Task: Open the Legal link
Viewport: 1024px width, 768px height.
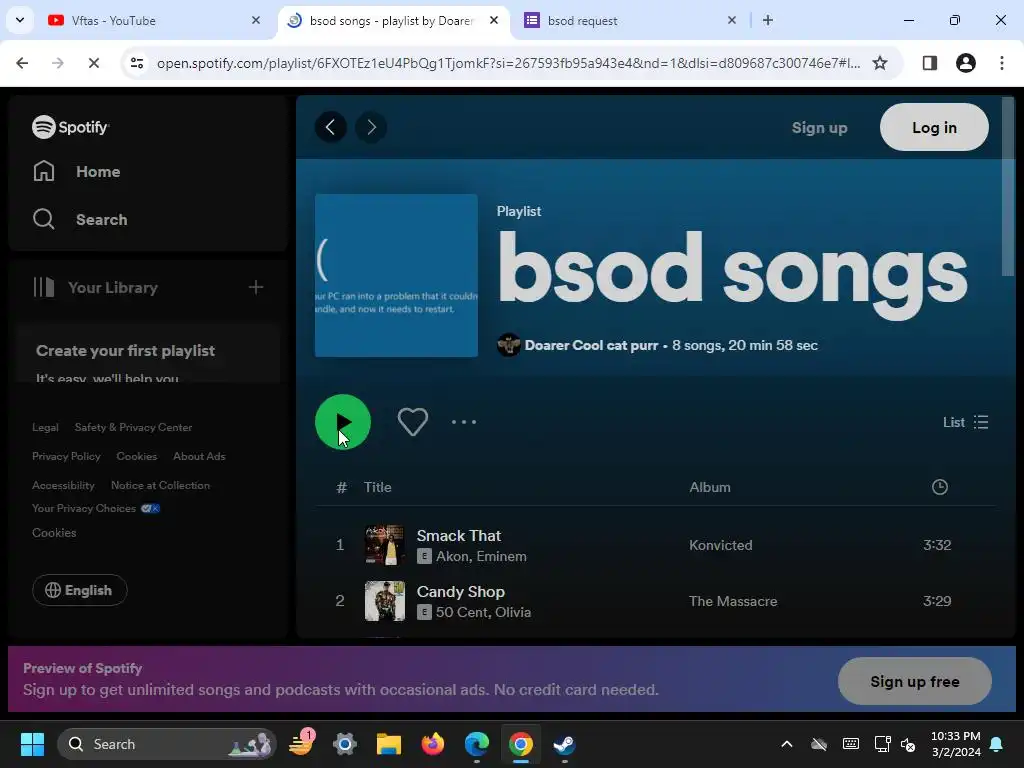Action: coord(45,427)
